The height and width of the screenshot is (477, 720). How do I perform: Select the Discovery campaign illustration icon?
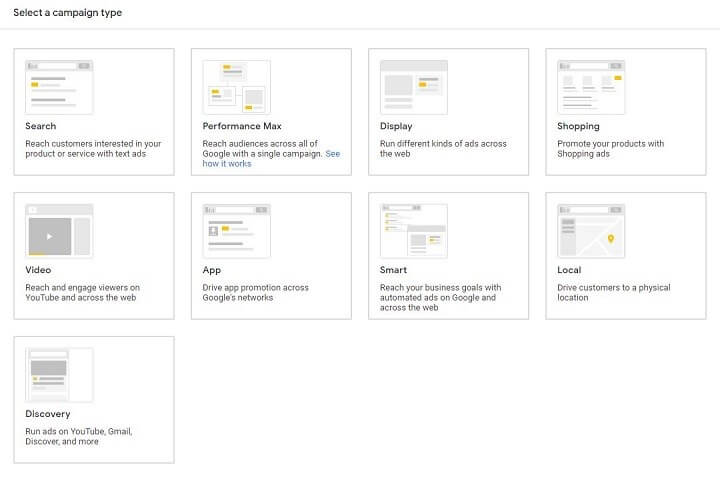tap(59, 375)
